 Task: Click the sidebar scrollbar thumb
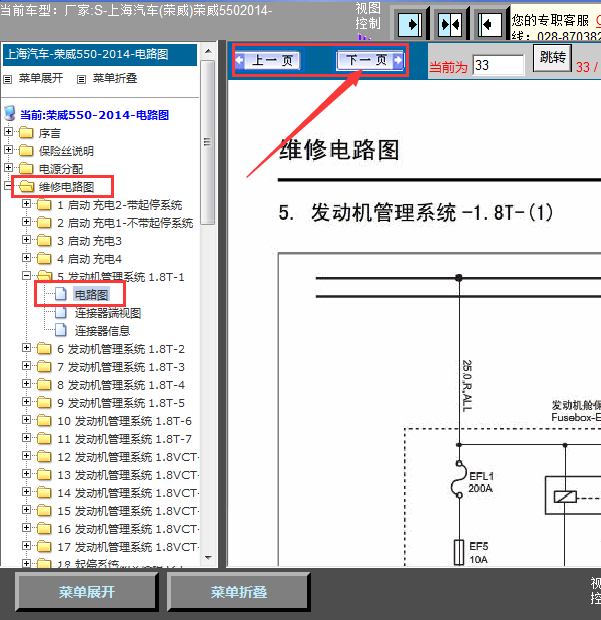click(x=207, y=142)
